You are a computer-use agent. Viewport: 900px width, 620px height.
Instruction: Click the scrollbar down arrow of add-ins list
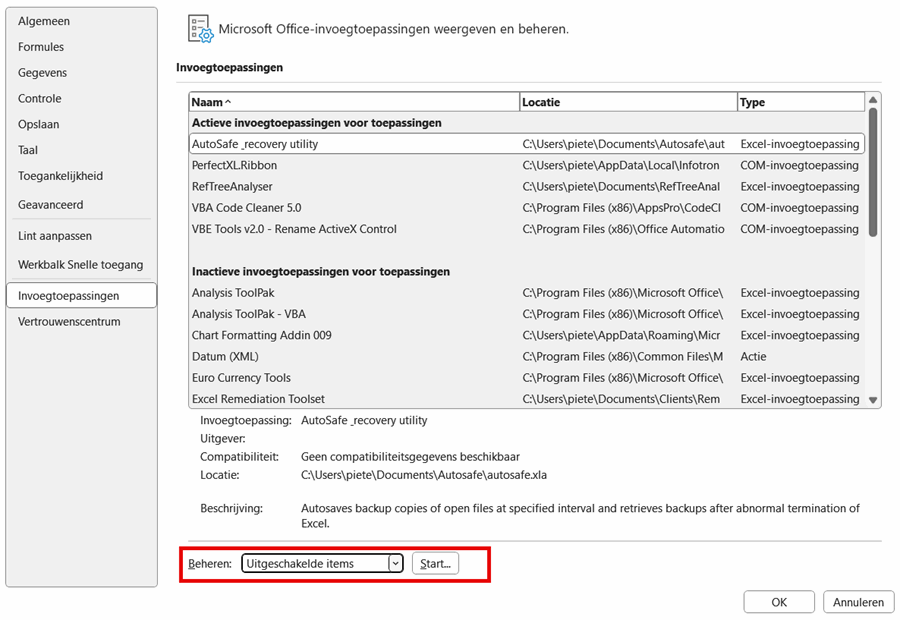click(873, 400)
